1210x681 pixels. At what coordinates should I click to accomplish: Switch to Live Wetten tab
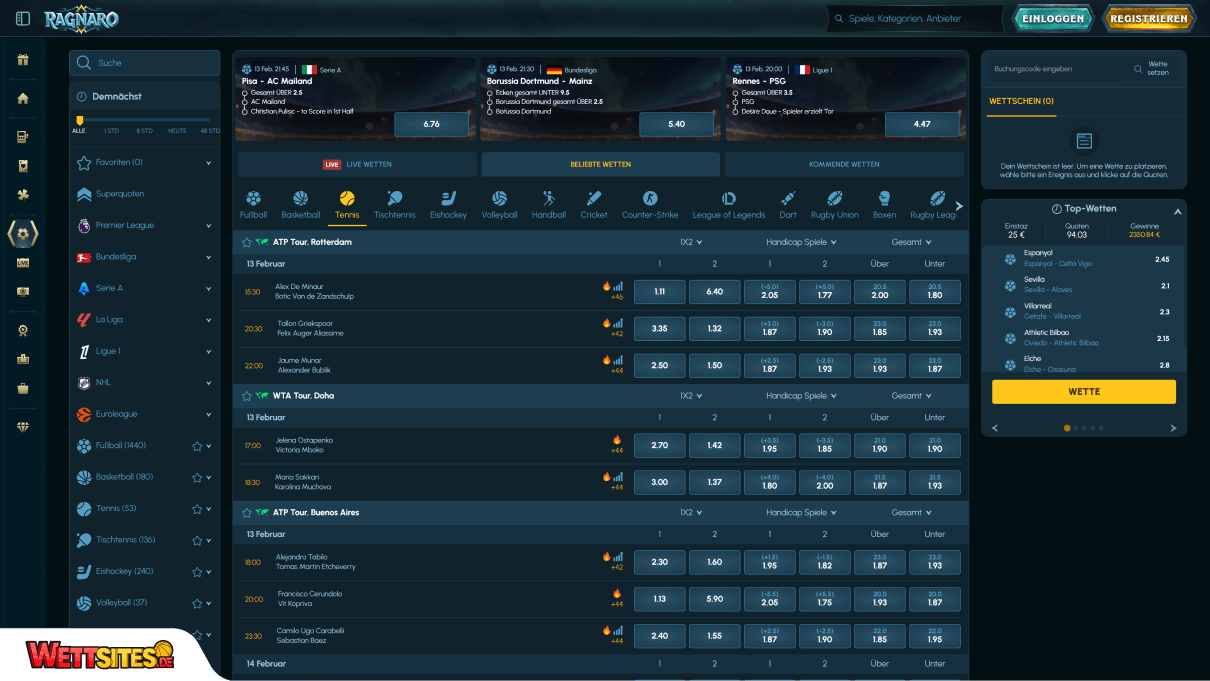point(357,164)
